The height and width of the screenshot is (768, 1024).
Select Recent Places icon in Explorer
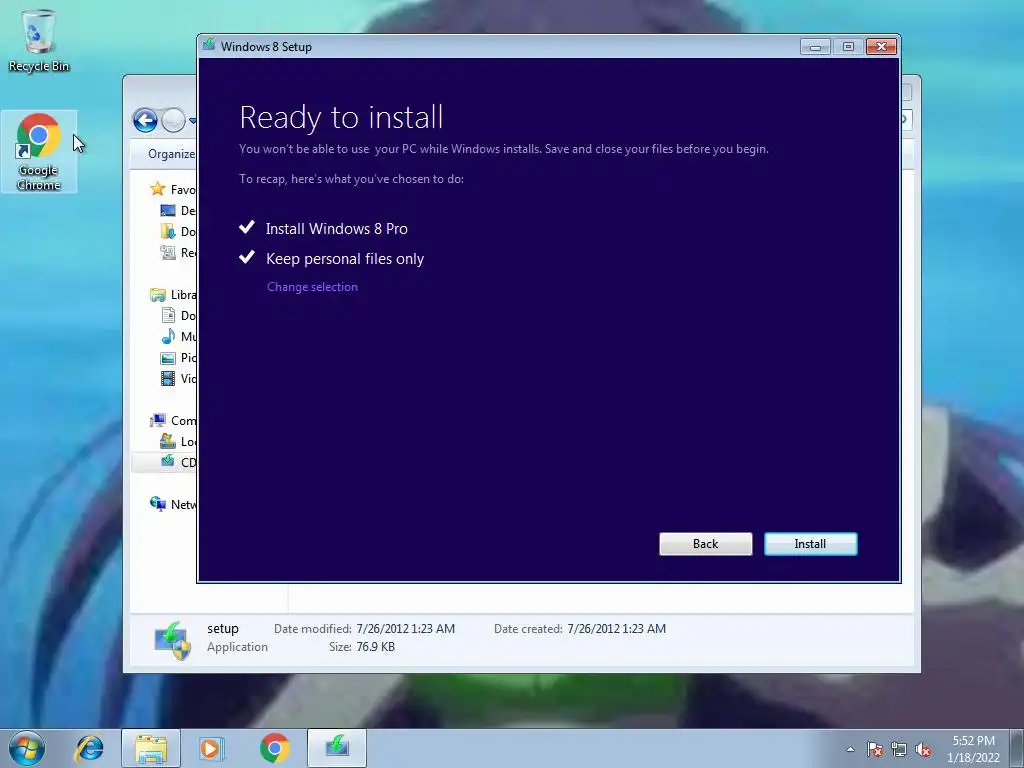(168, 252)
